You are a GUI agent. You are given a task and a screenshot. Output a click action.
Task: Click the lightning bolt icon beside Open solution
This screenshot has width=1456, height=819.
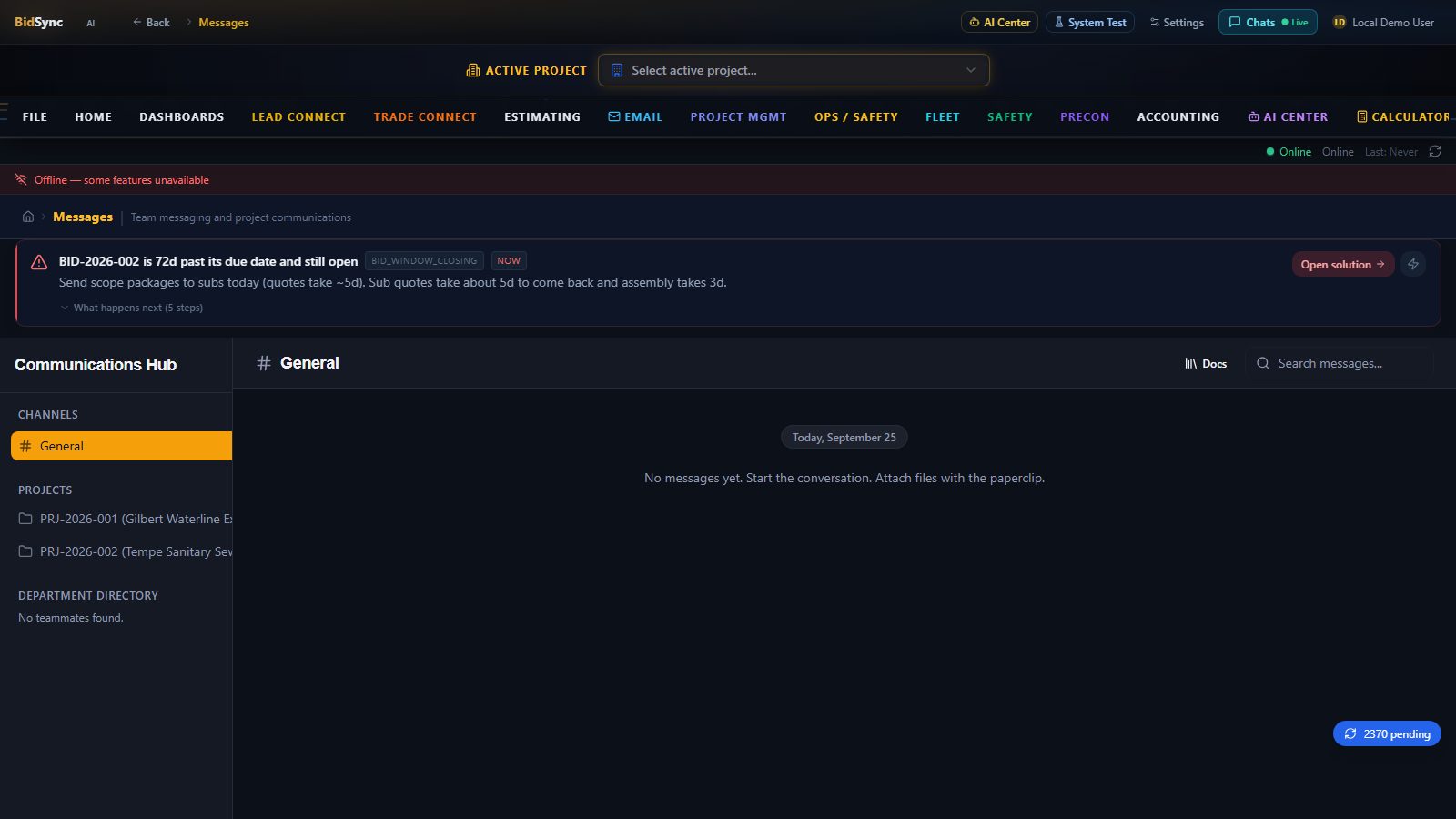coord(1413,264)
